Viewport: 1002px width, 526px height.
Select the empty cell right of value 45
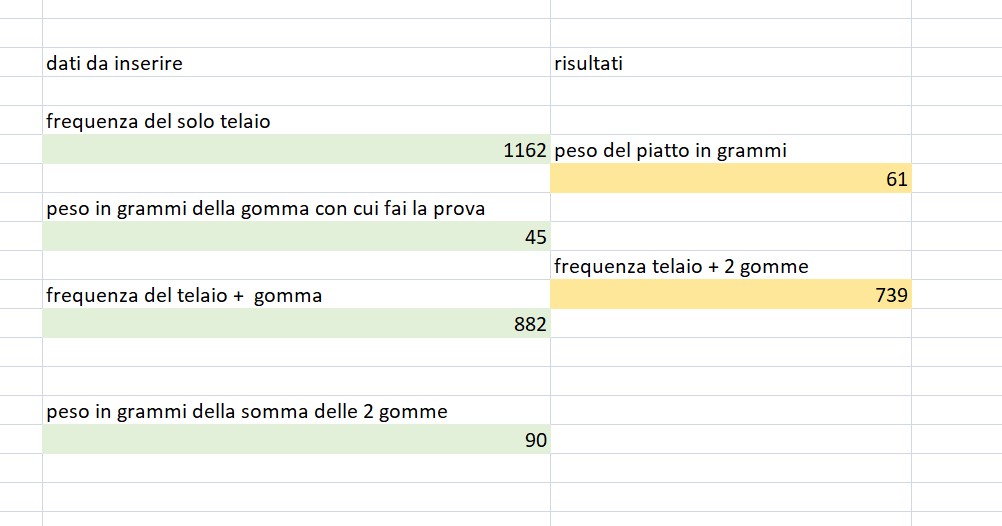point(730,237)
